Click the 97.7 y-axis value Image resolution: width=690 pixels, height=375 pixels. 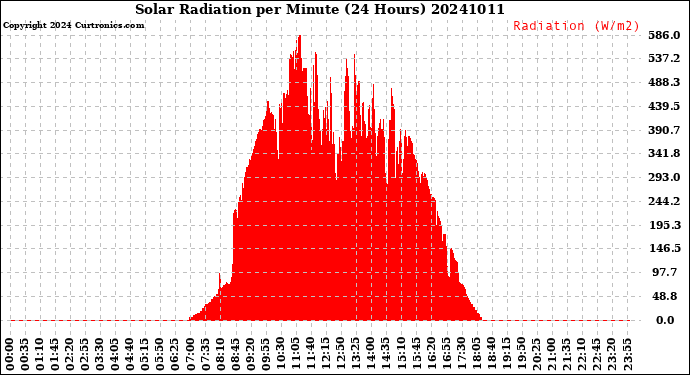tap(664, 272)
